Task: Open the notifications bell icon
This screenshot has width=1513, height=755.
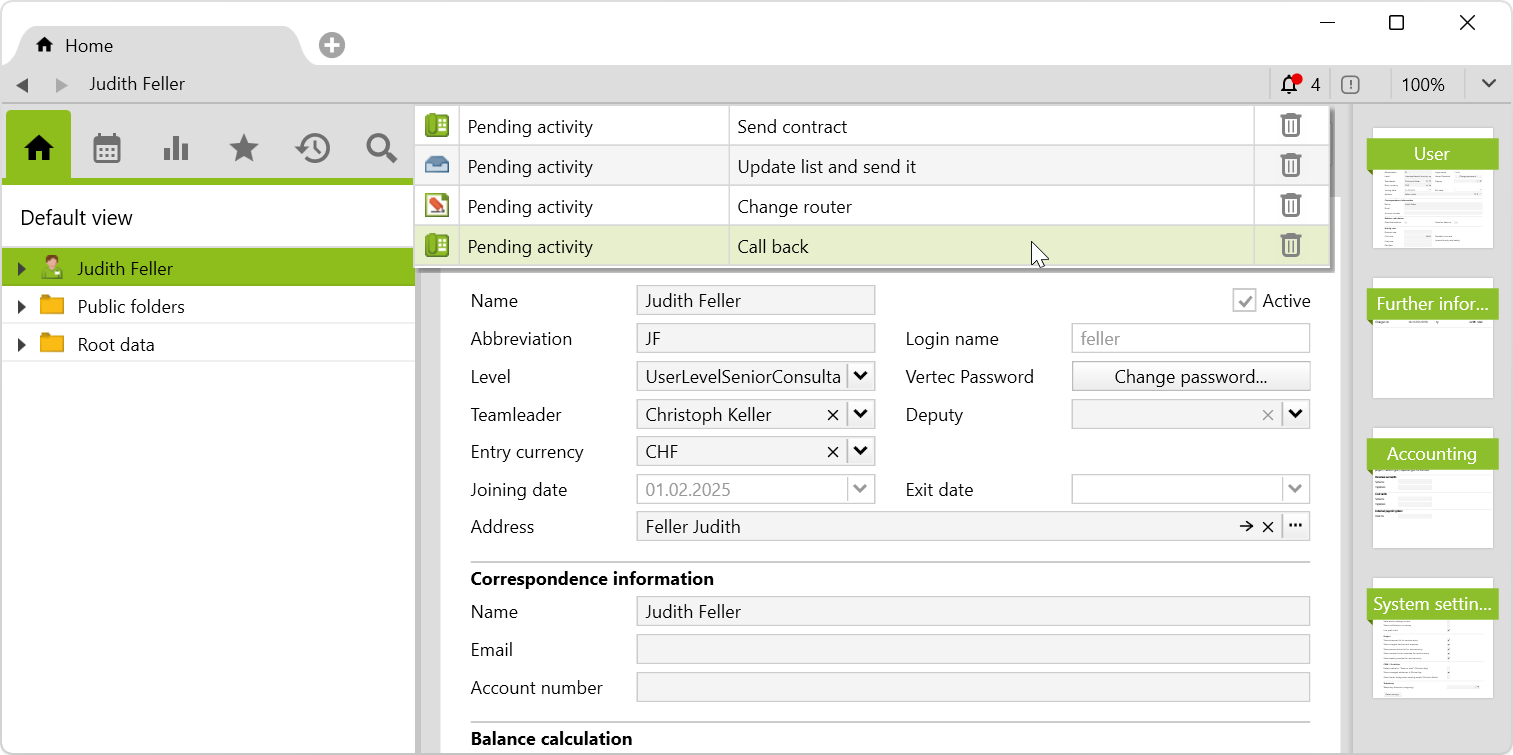Action: pos(1289,84)
